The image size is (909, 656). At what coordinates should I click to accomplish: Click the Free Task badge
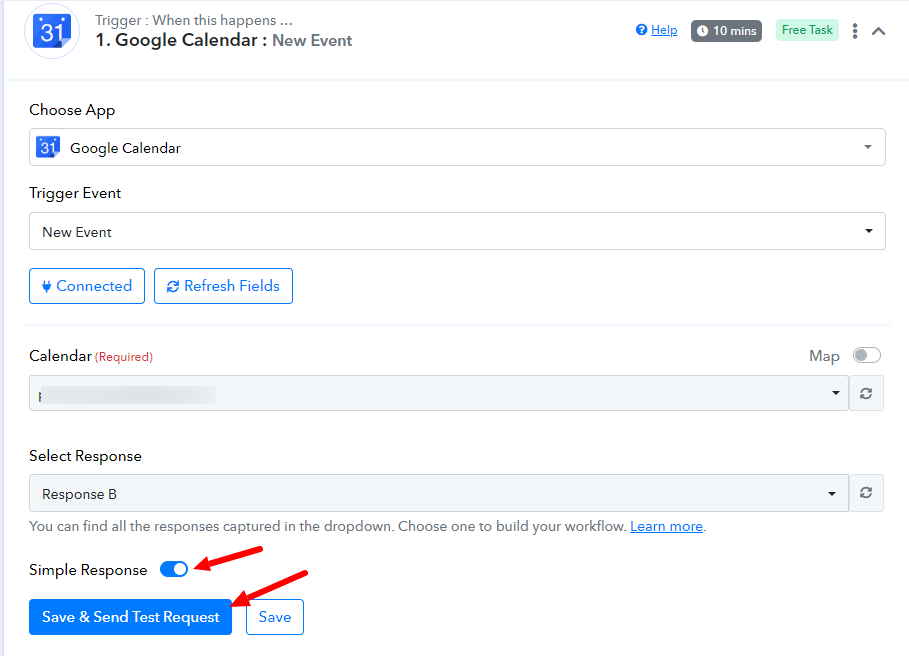(807, 30)
